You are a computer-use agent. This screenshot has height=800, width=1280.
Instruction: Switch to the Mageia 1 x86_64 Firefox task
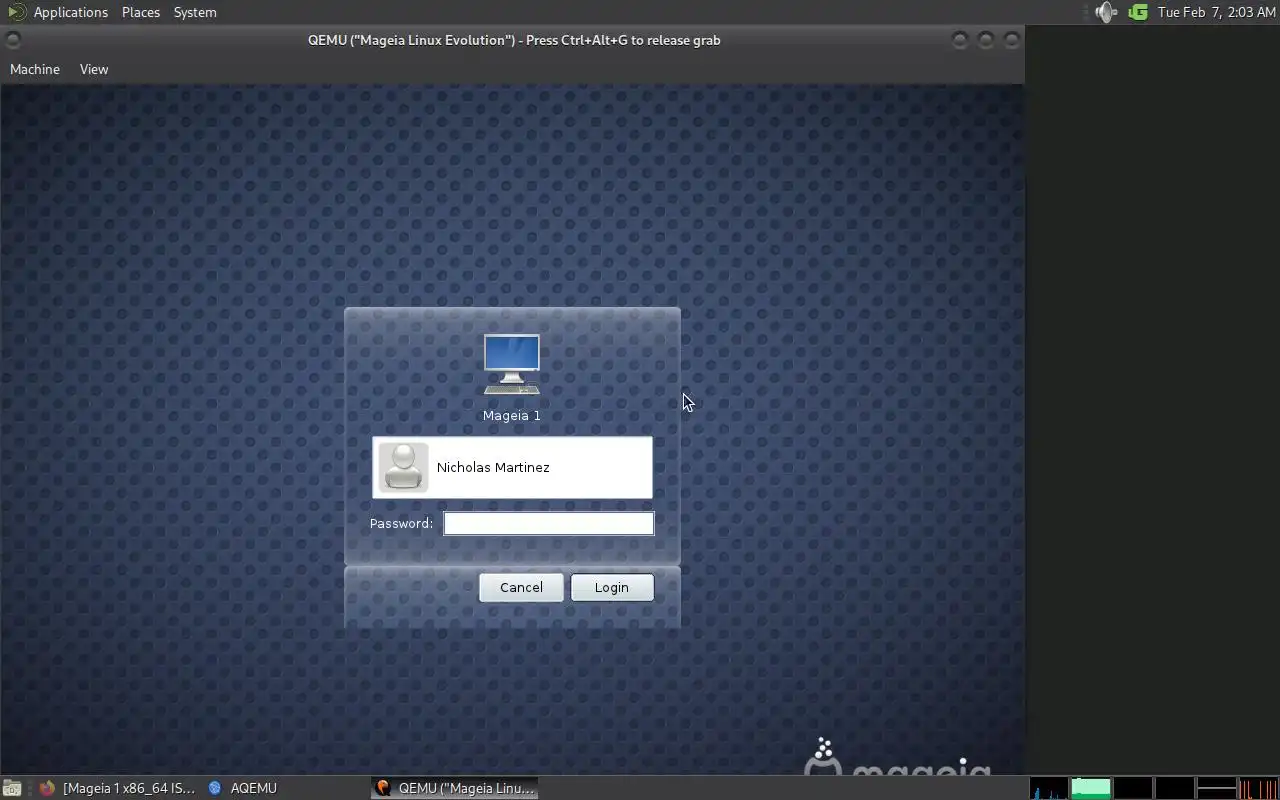coord(117,788)
